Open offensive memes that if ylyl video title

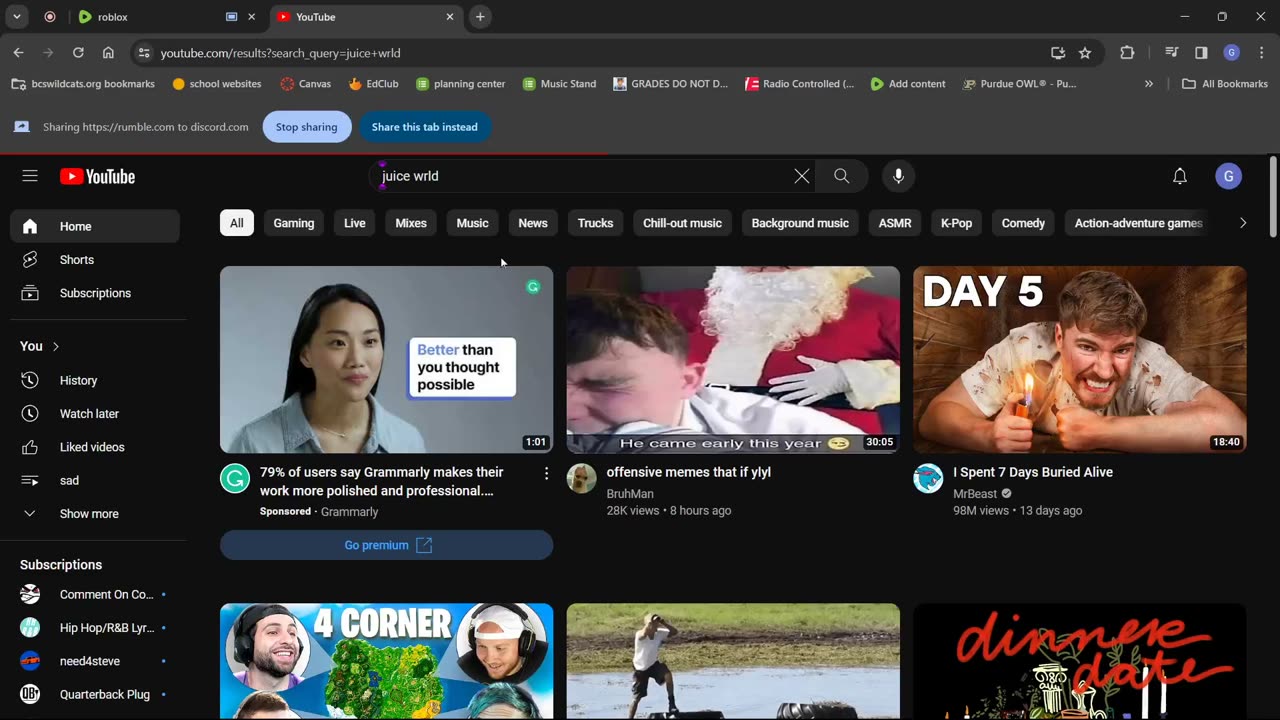[689, 472]
